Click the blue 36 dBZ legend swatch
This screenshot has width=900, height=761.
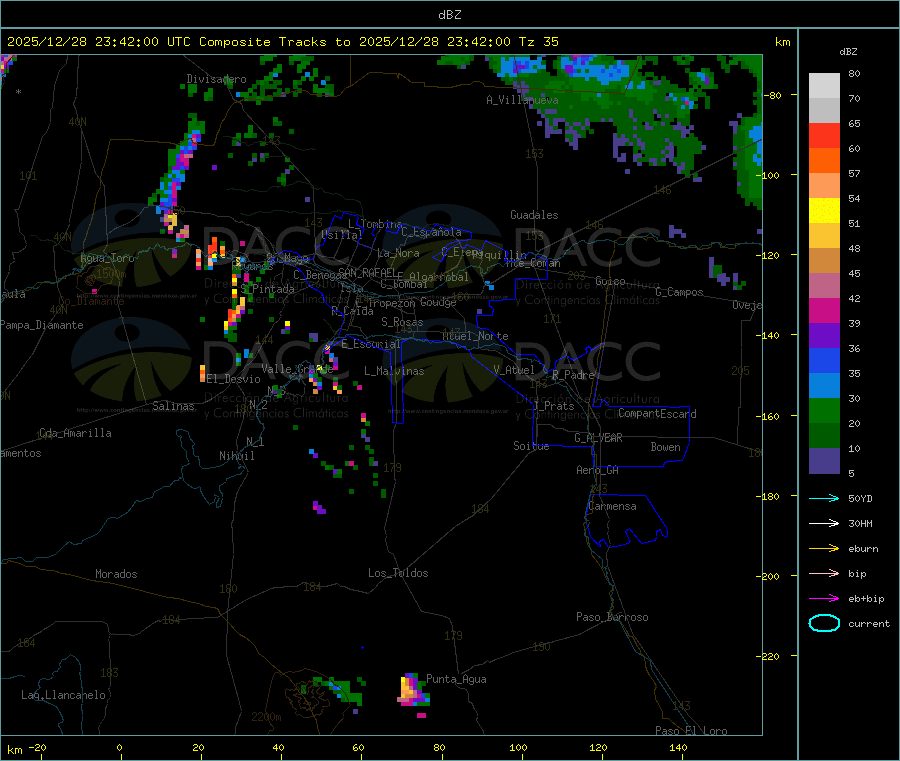point(824,360)
